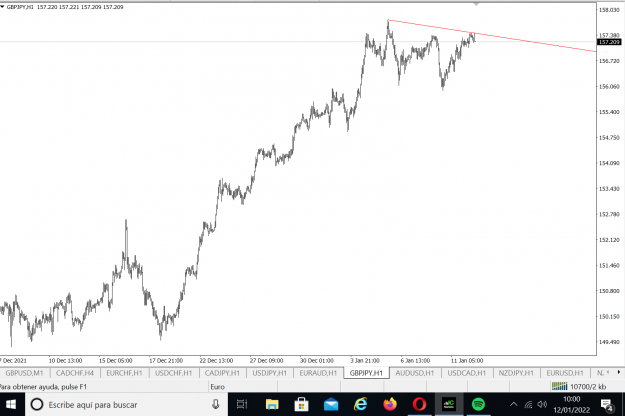Switch to the EURAUD,H1 chart tab
Screen dimensions: 625x416
point(318,373)
